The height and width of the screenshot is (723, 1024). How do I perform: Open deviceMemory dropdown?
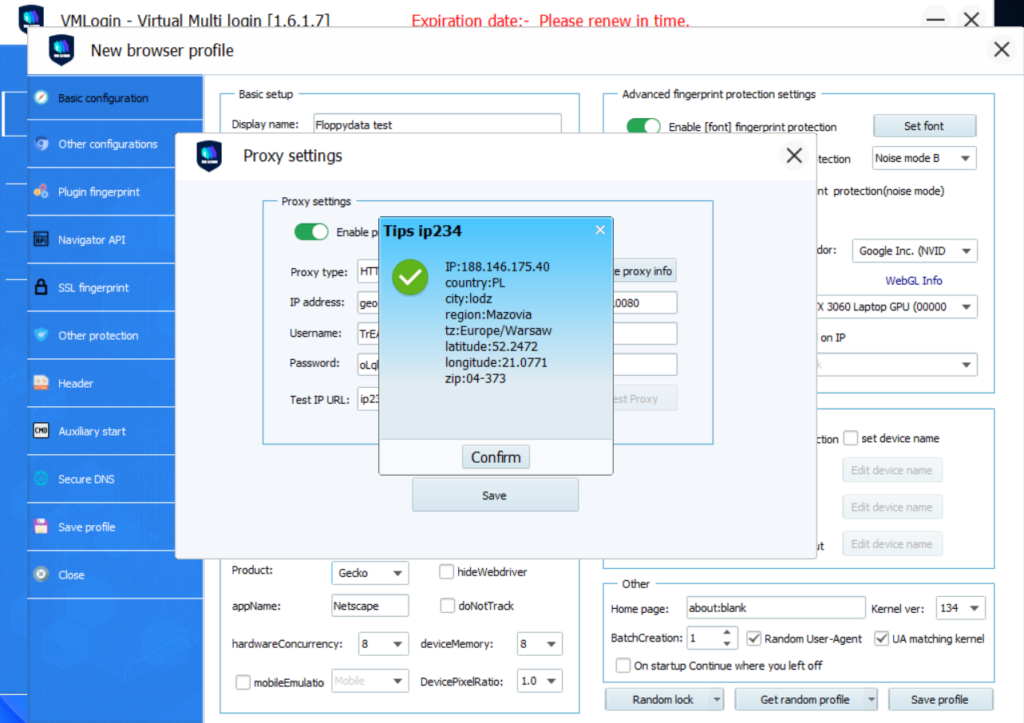[539, 643]
